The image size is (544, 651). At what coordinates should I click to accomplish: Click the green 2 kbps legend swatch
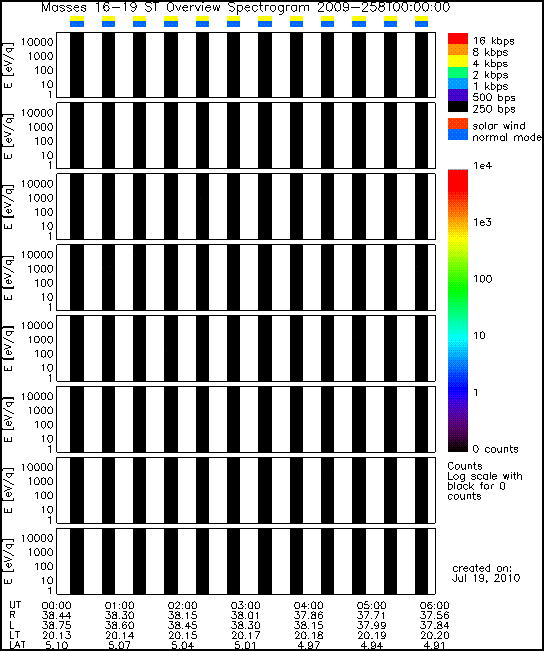click(x=458, y=73)
